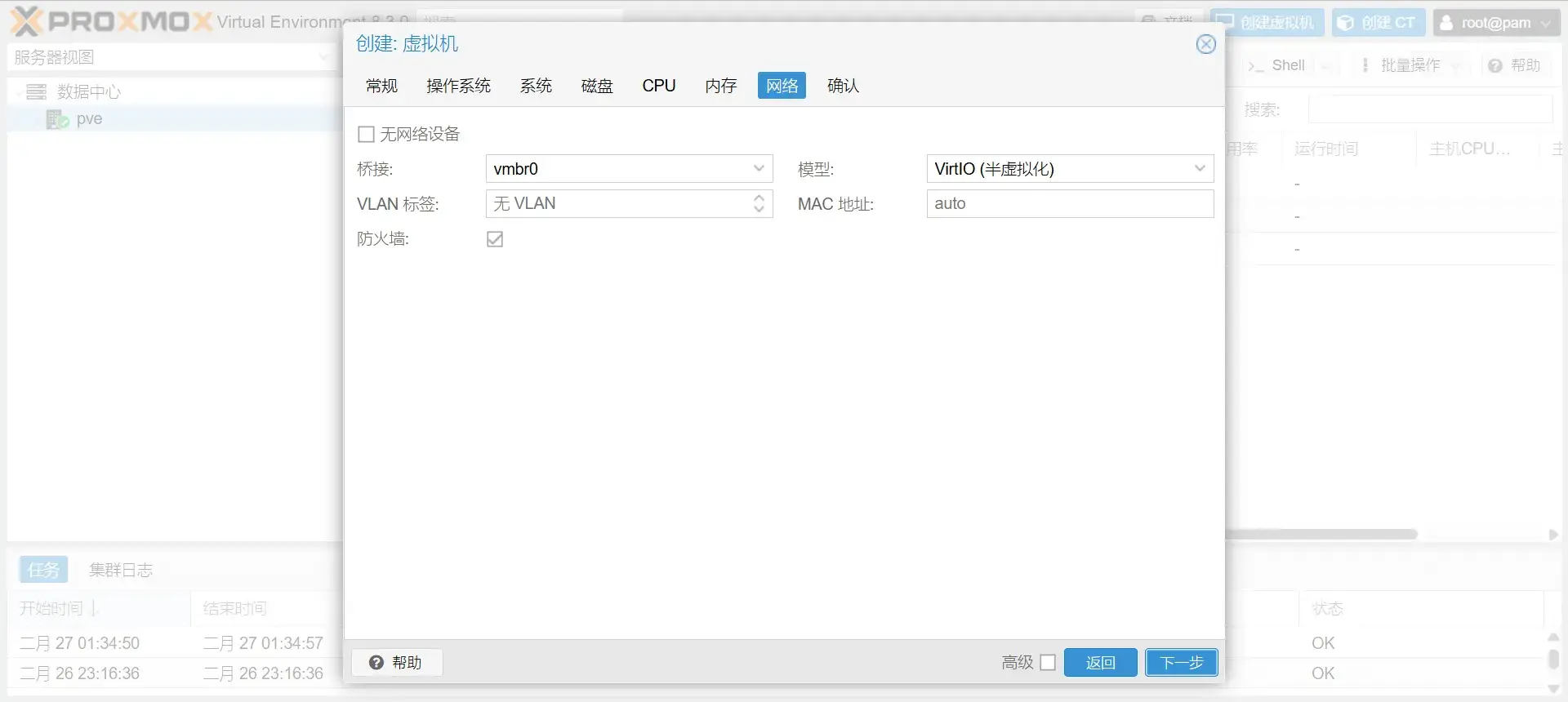This screenshot has width=1568, height=702.
Task: Click the 创建 CT container cube icon
Action: click(x=1345, y=23)
